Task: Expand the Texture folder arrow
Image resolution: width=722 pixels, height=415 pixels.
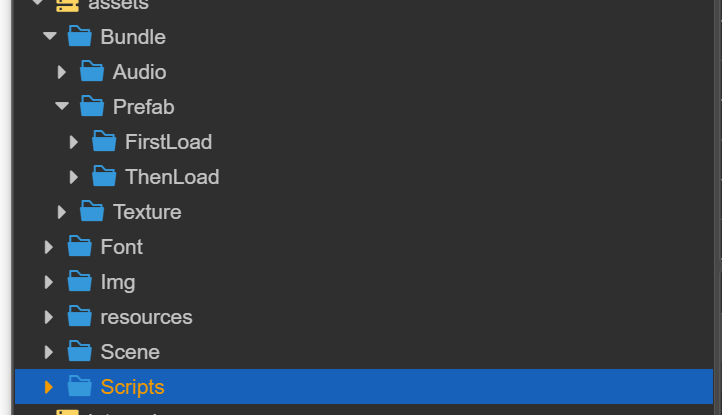Action: pos(62,212)
